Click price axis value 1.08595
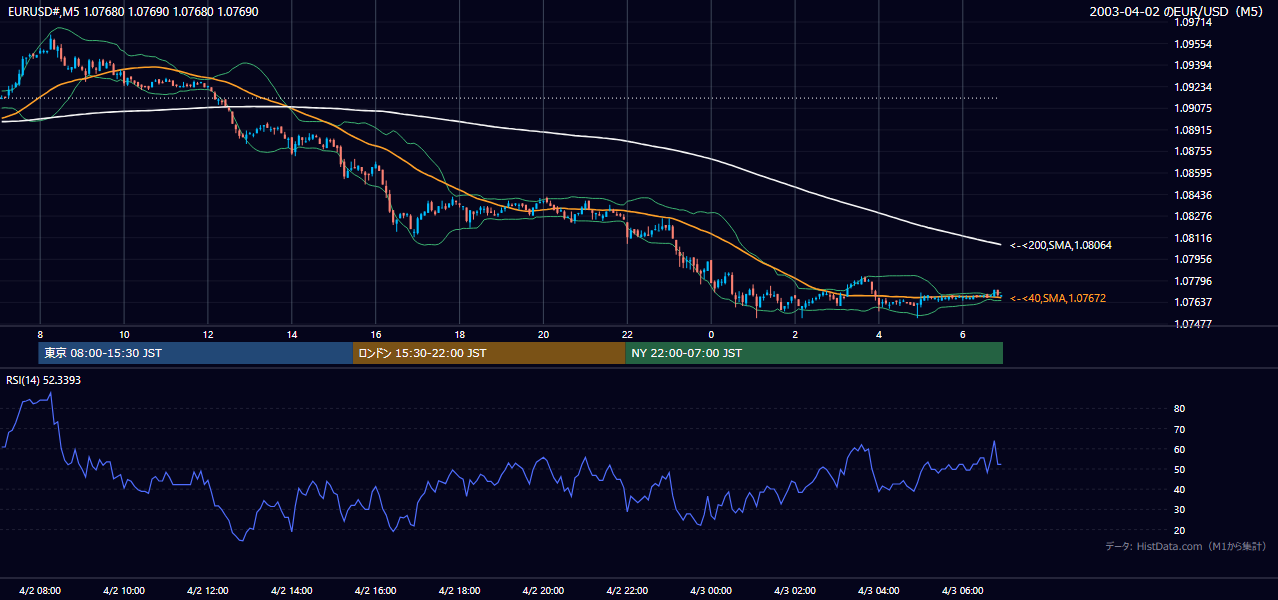The width and height of the screenshot is (1278, 600). click(x=1192, y=173)
